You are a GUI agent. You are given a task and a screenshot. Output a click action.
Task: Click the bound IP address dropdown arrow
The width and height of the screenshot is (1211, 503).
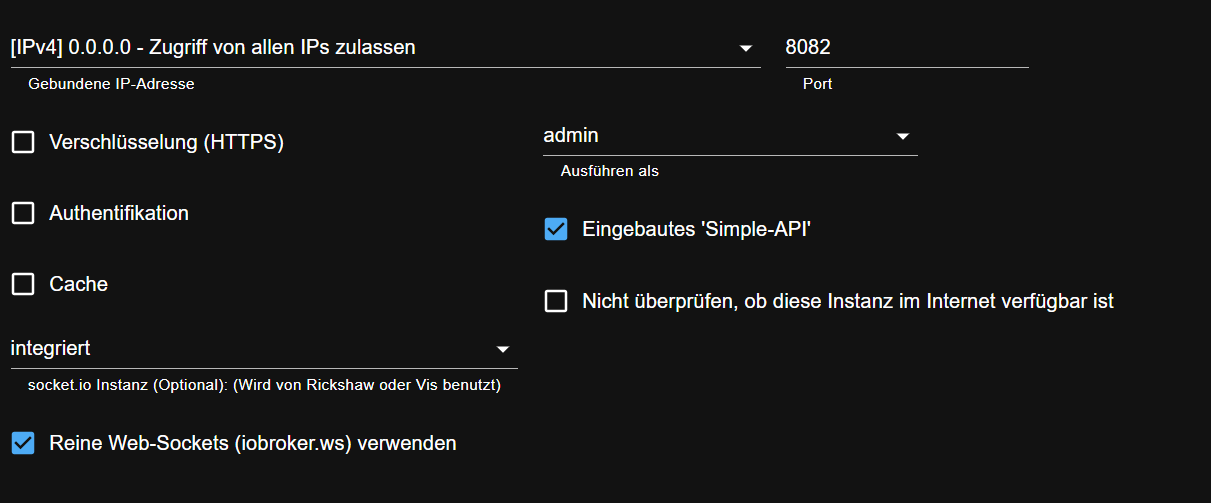pyautogui.click(x=745, y=48)
